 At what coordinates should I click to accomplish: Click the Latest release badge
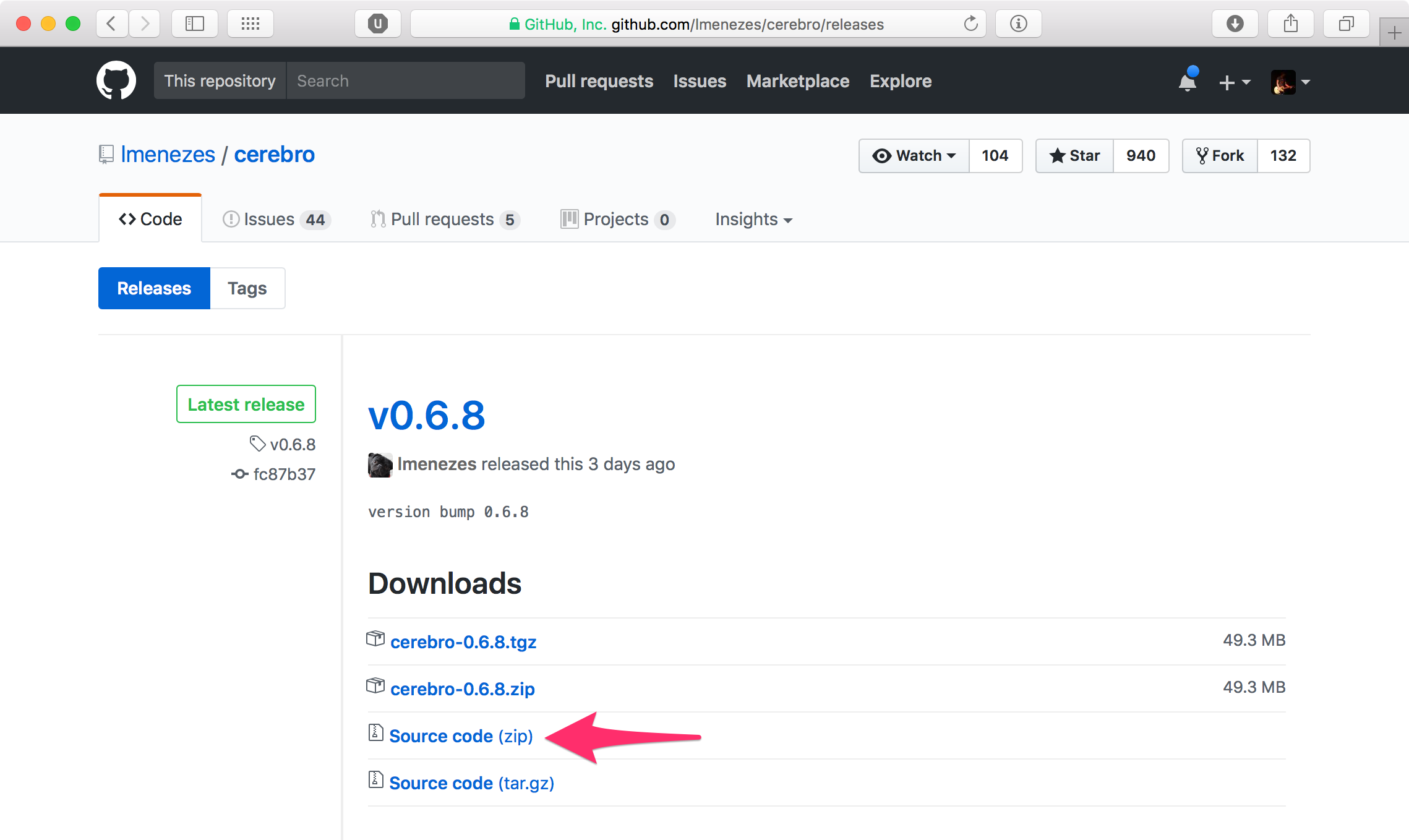pos(246,404)
